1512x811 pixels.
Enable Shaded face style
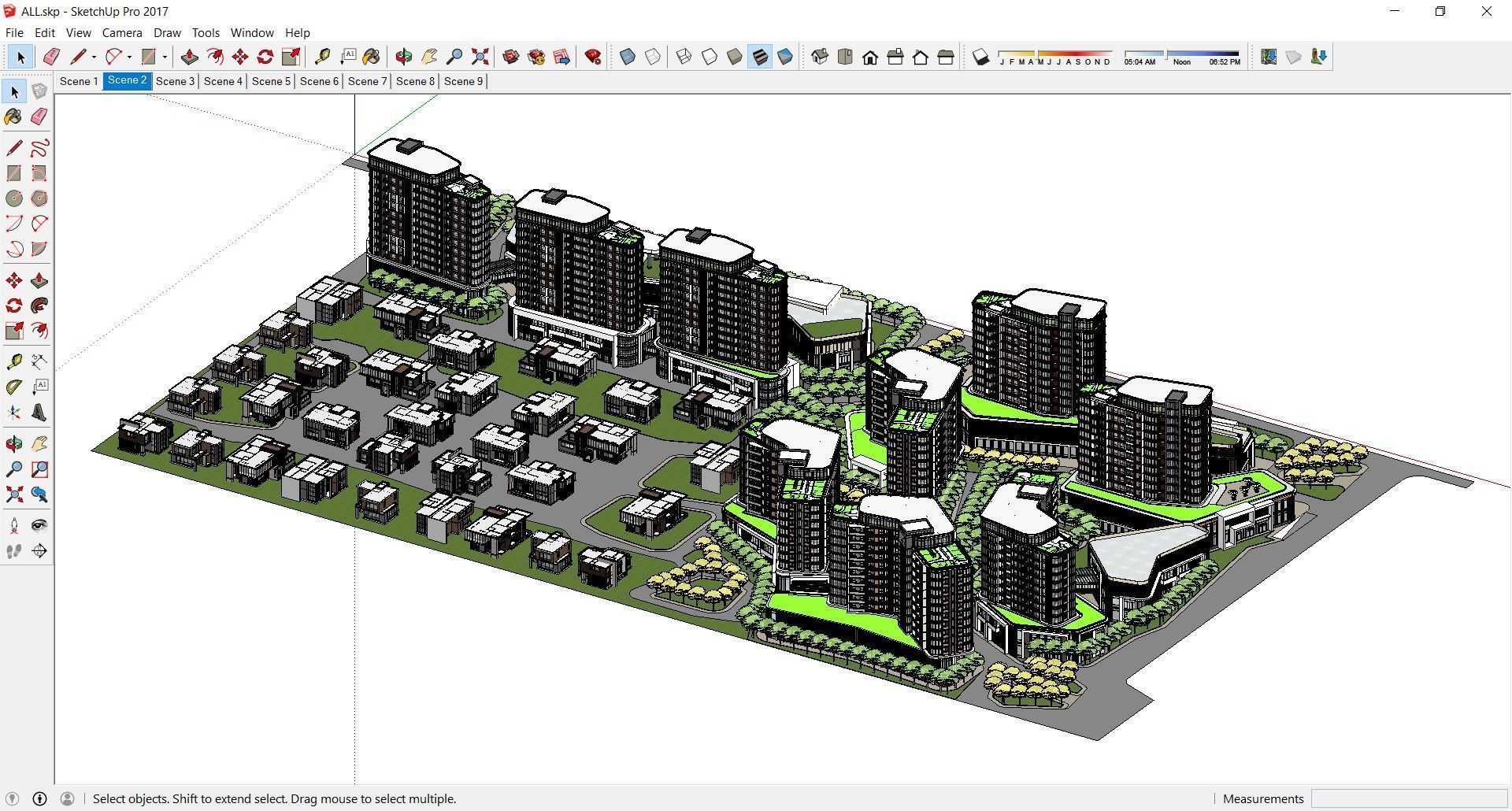pos(735,57)
